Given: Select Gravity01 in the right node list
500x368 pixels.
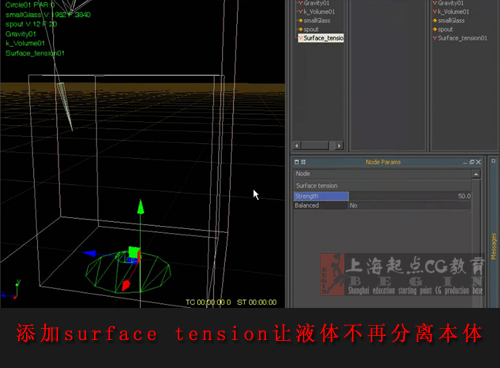Looking at the screenshot, I should [x=451, y=3].
